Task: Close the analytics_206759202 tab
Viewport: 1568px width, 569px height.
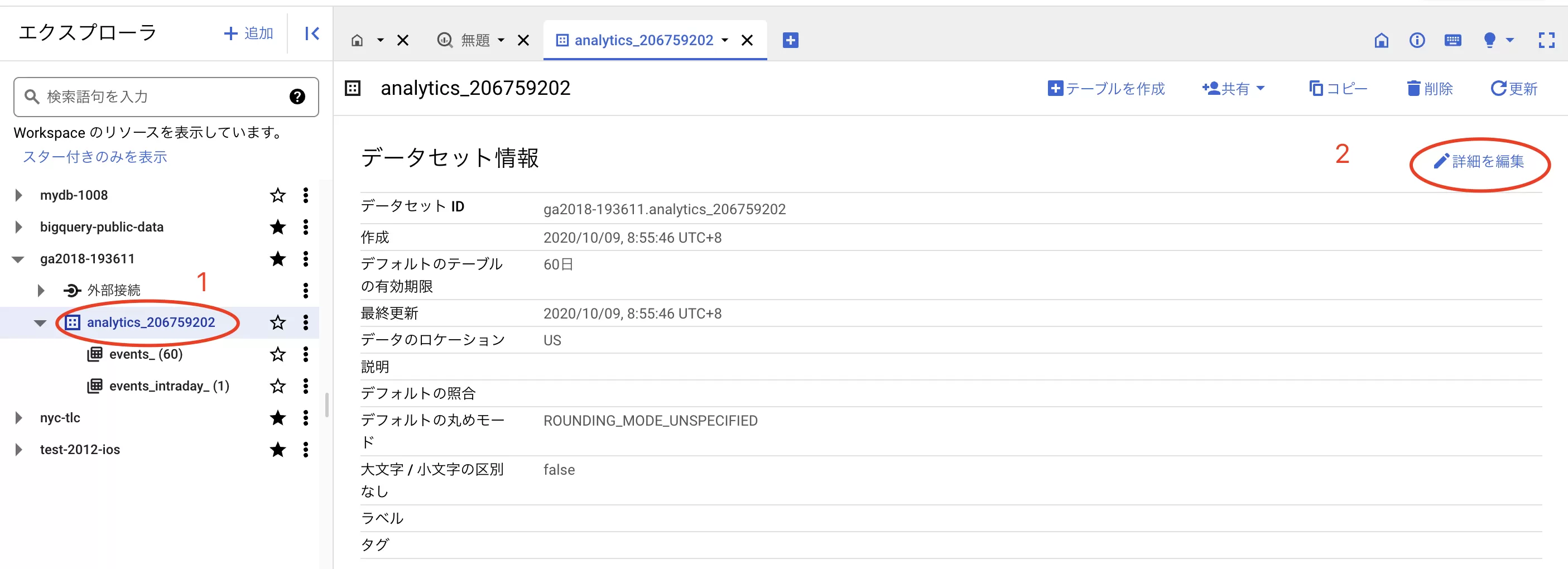Action: click(x=747, y=41)
